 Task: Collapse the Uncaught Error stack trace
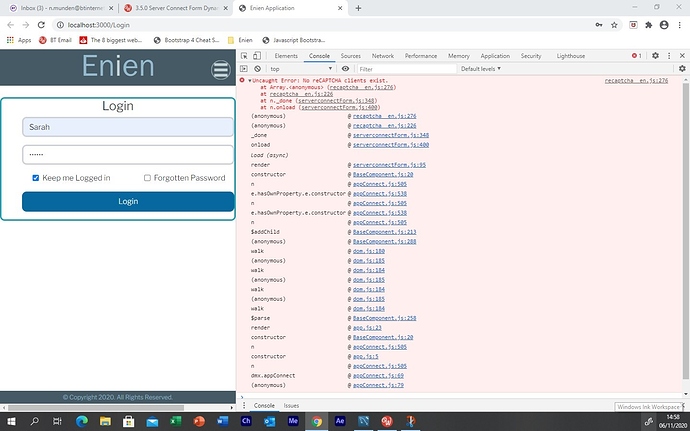point(250,80)
